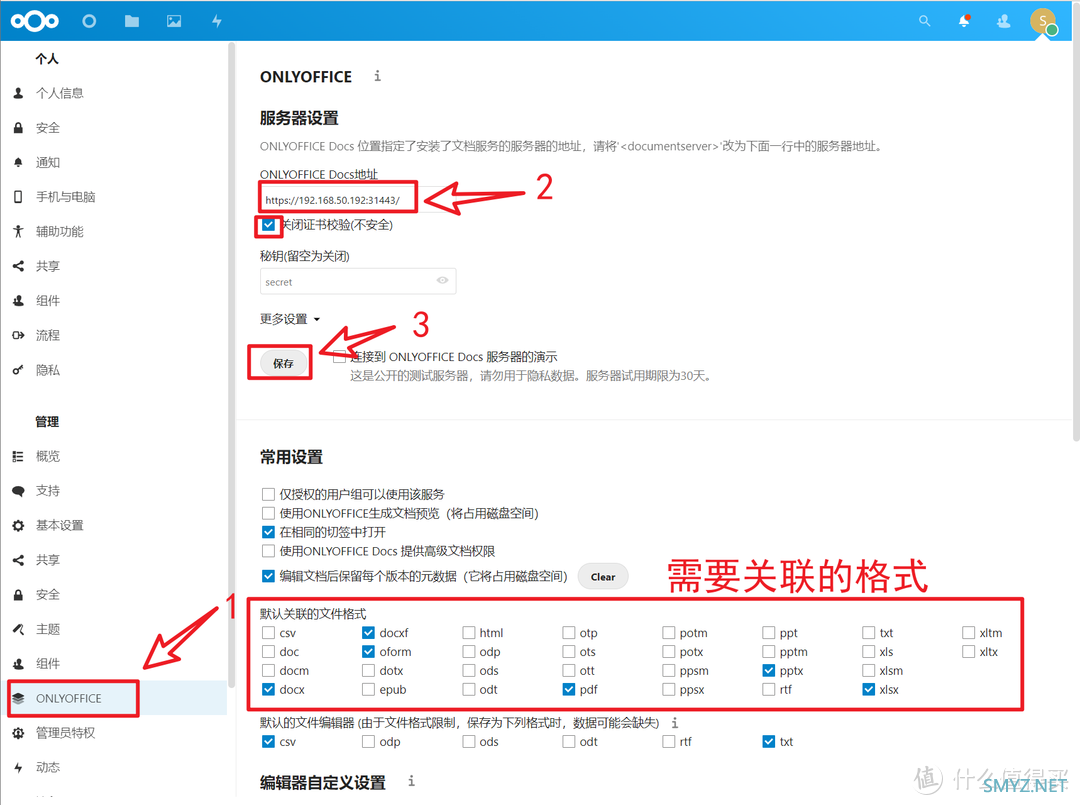Check the rtf format box in associations
Image resolution: width=1080 pixels, height=805 pixels.
[769, 689]
